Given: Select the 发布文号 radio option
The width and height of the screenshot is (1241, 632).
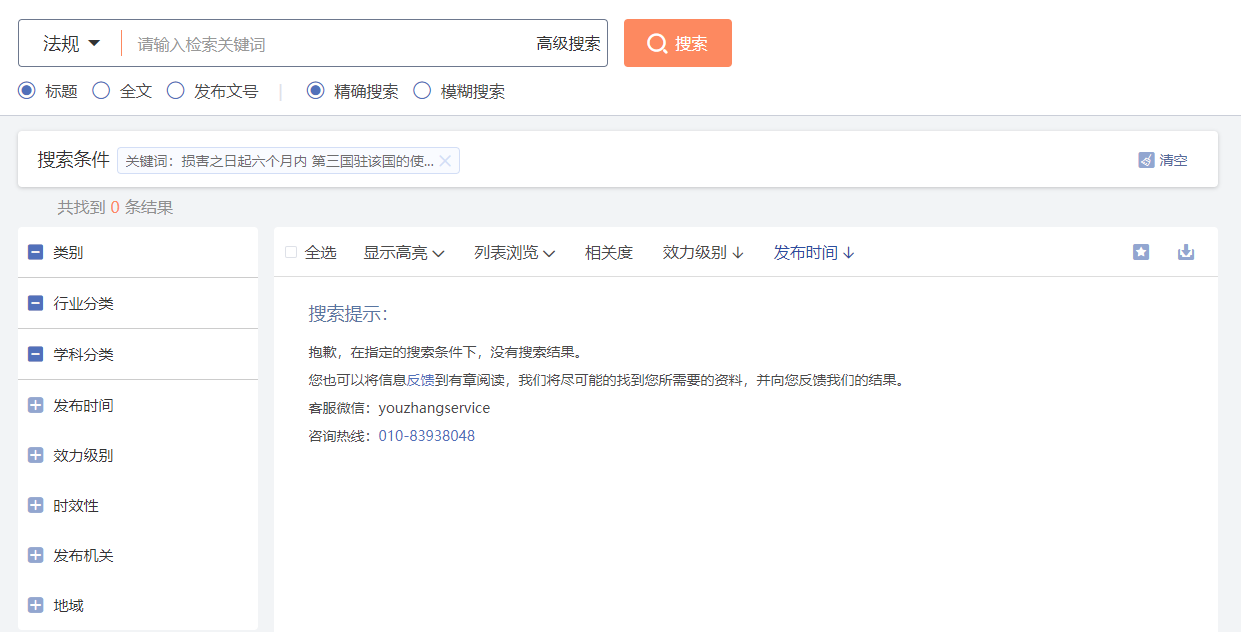Looking at the screenshot, I should pos(176,91).
